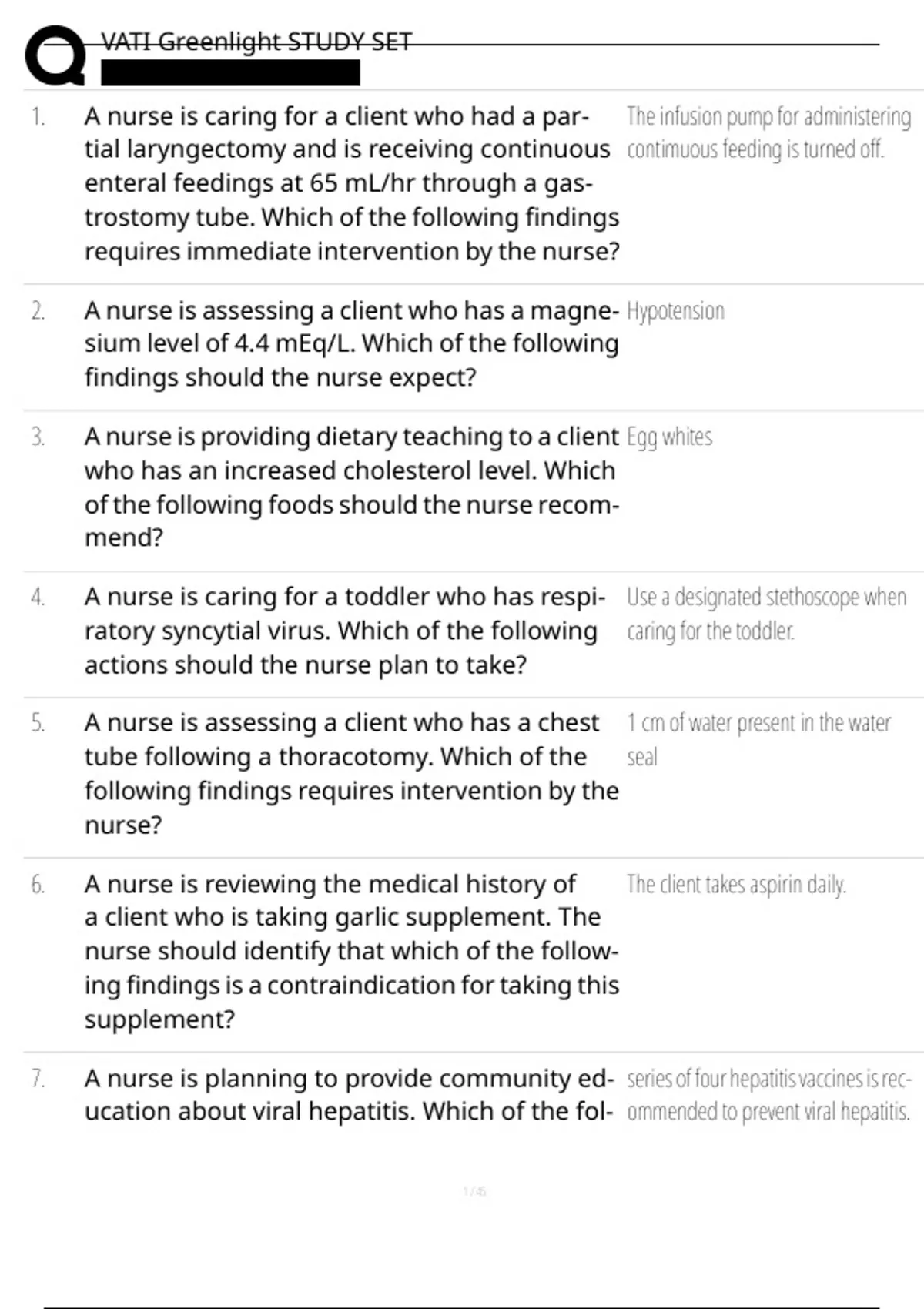This screenshot has height=1309, width=924.
Task: Click the answer 'The client takes aspirin daily'
Action: pyautogui.click(x=736, y=884)
